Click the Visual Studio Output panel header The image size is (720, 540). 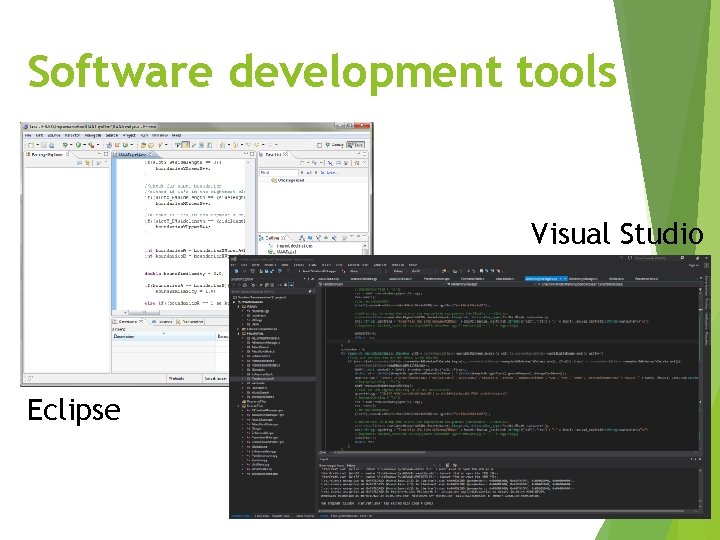[x=510, y=458]
